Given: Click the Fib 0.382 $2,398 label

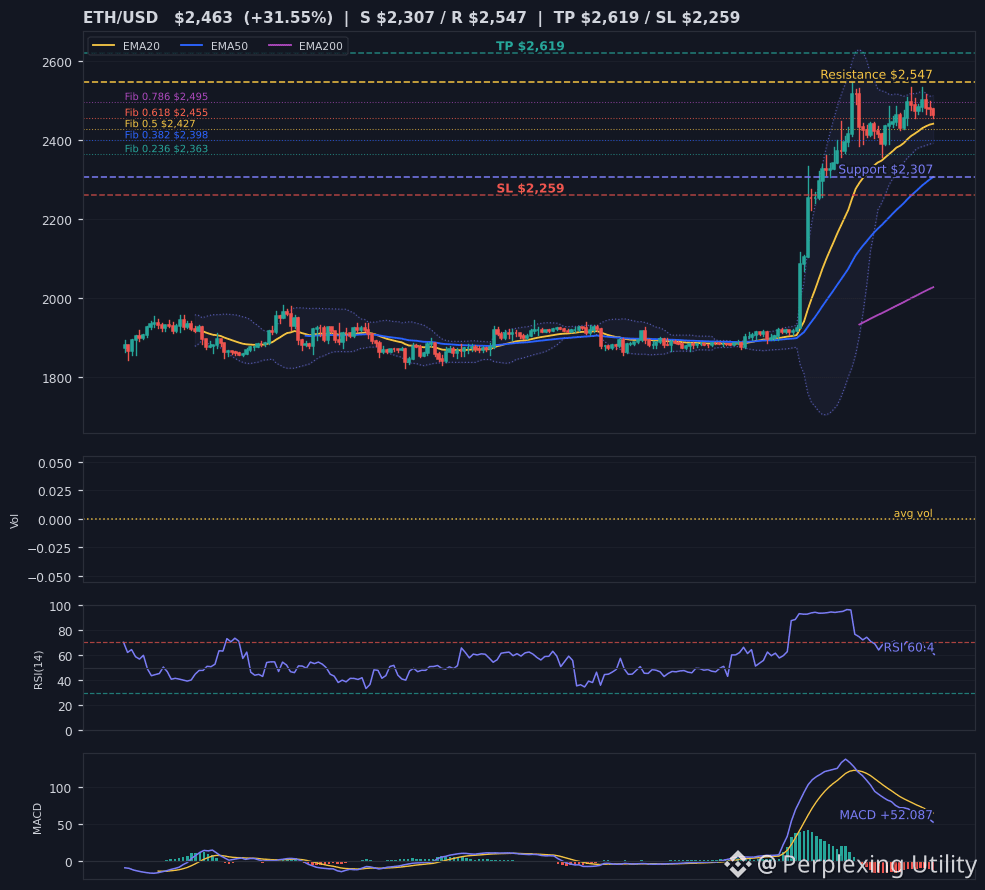Looking at the screenshot, I should 166,135.
